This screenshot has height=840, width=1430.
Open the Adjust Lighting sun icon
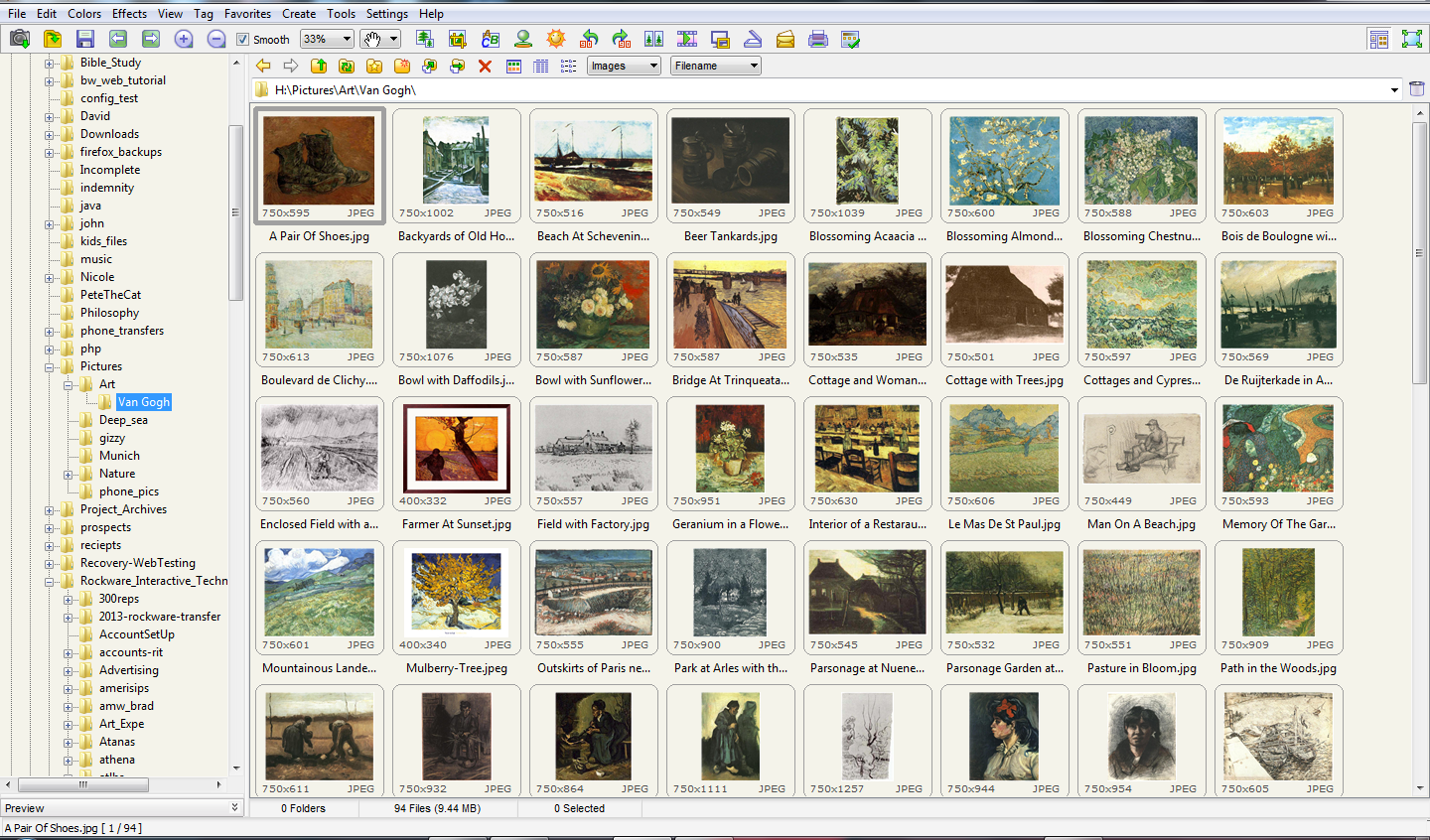(556, 39)
